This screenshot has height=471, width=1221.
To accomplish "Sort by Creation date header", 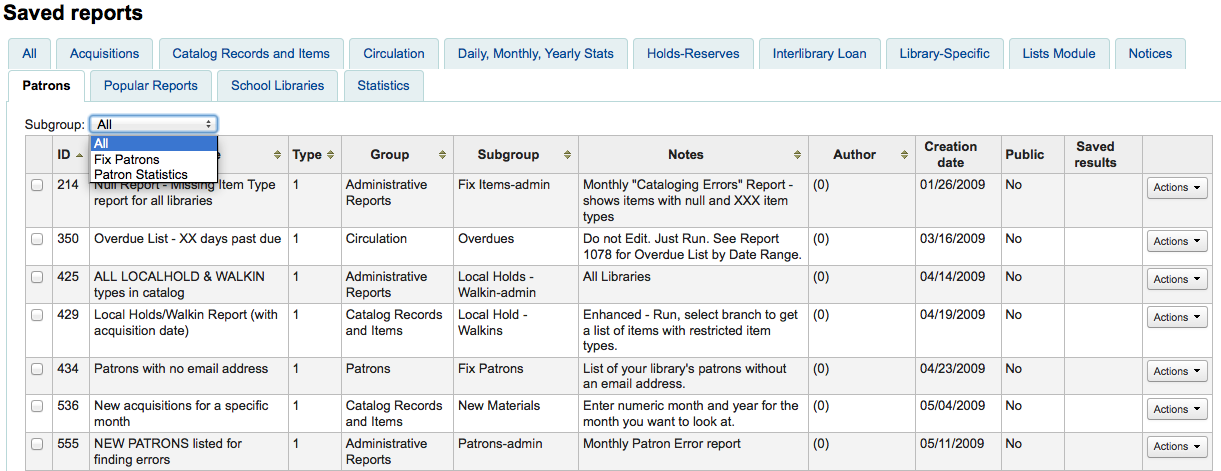I will [x=950, y=154].
